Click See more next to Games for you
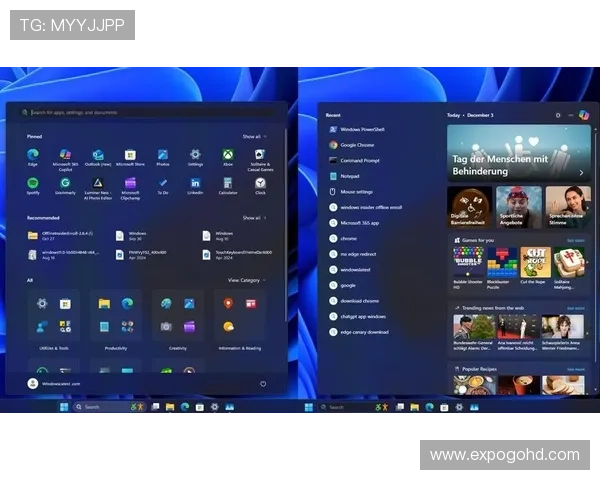600x480 pixels. [576, 240]
